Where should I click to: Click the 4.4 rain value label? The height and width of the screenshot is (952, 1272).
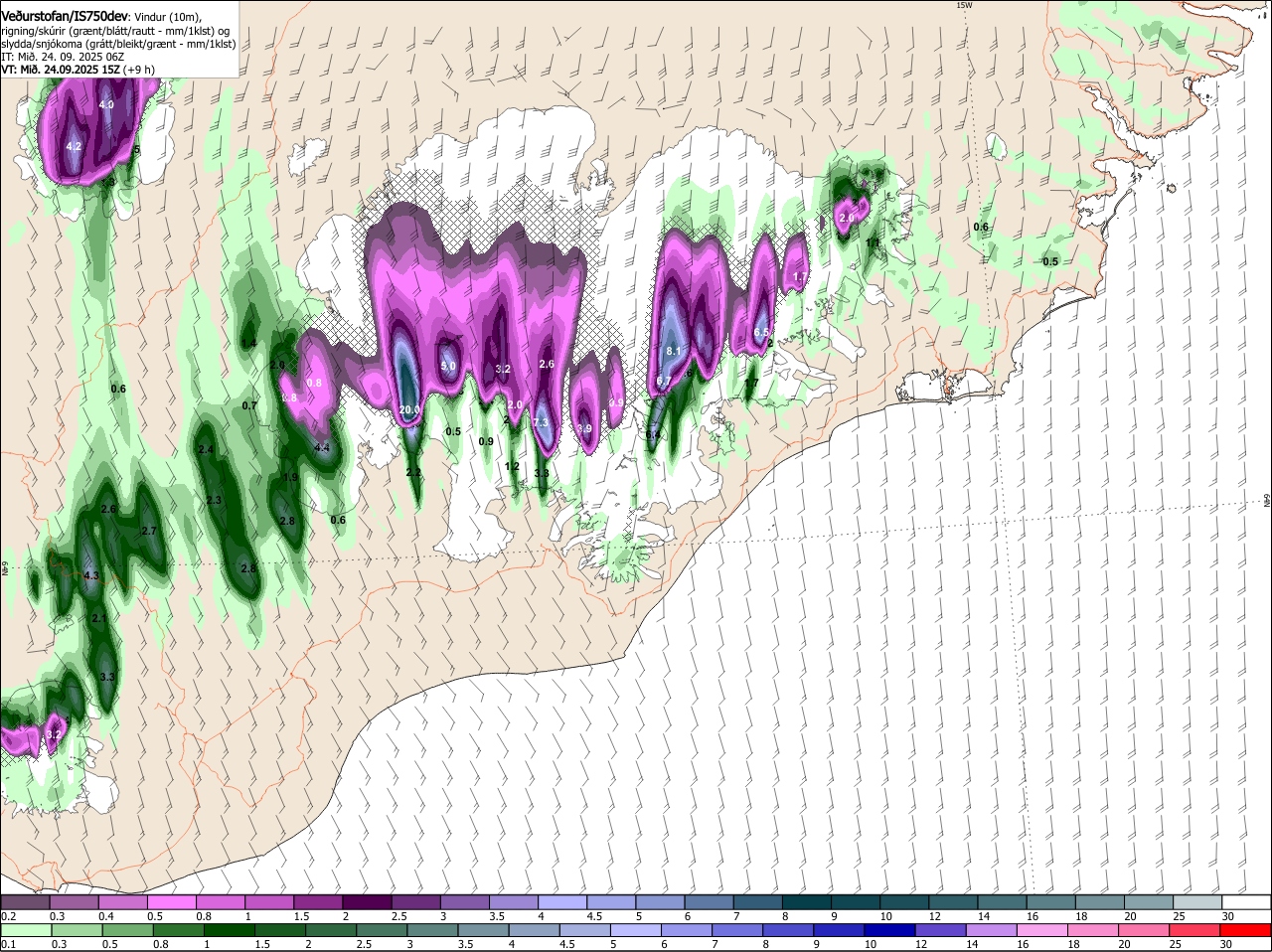322,448
